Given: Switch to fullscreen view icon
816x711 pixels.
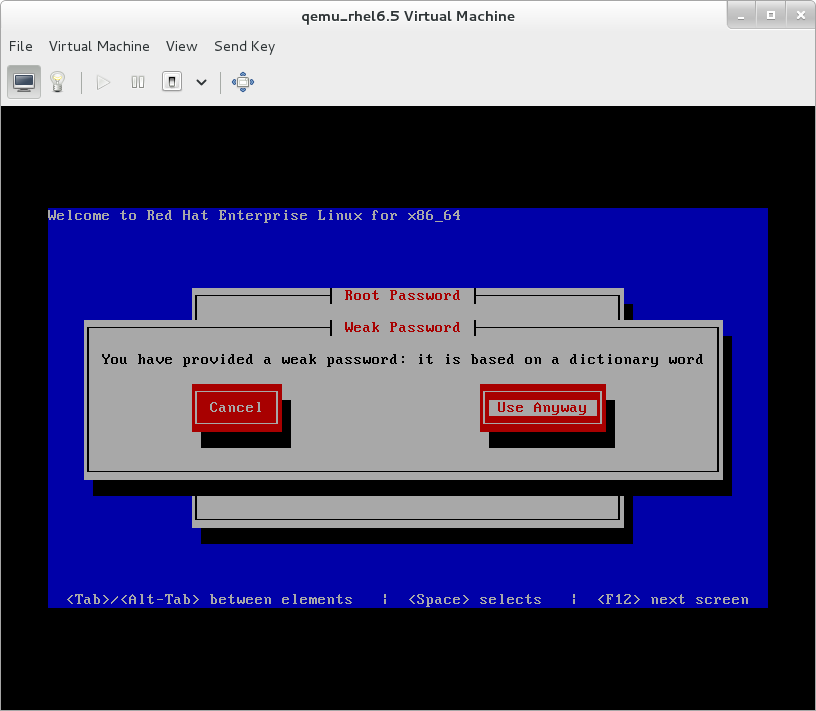Looking at the screenshot, I should pos(243,82).
